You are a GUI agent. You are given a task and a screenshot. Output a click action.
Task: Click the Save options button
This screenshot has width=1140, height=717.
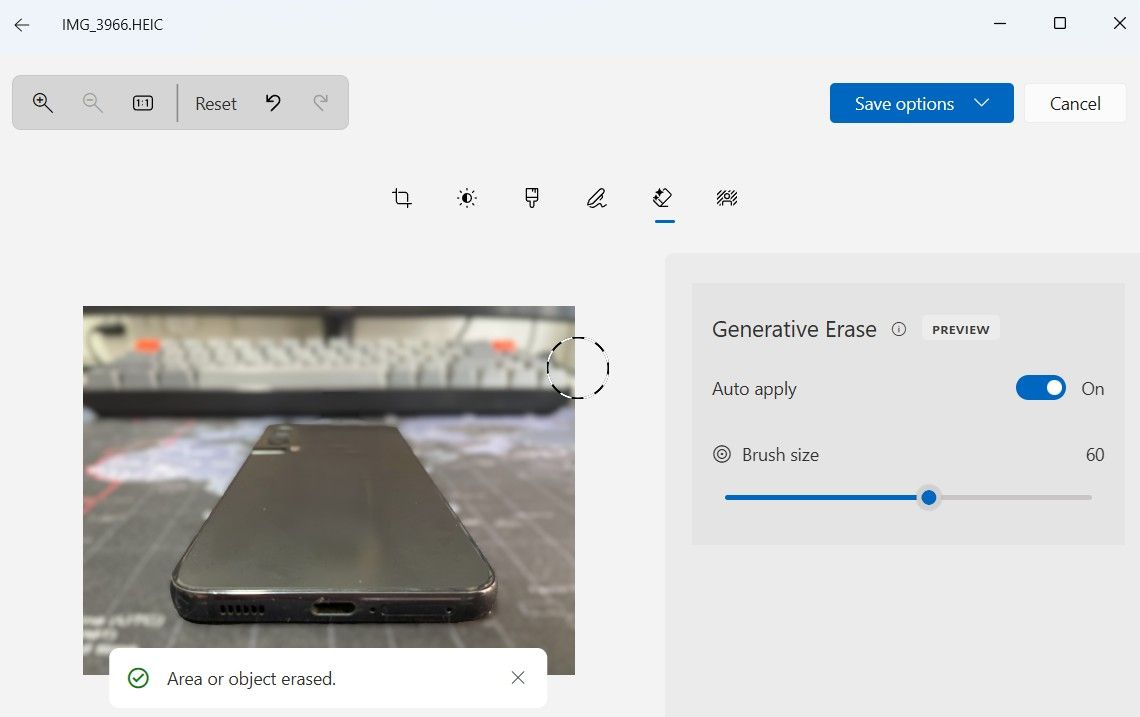pos(904,103)
